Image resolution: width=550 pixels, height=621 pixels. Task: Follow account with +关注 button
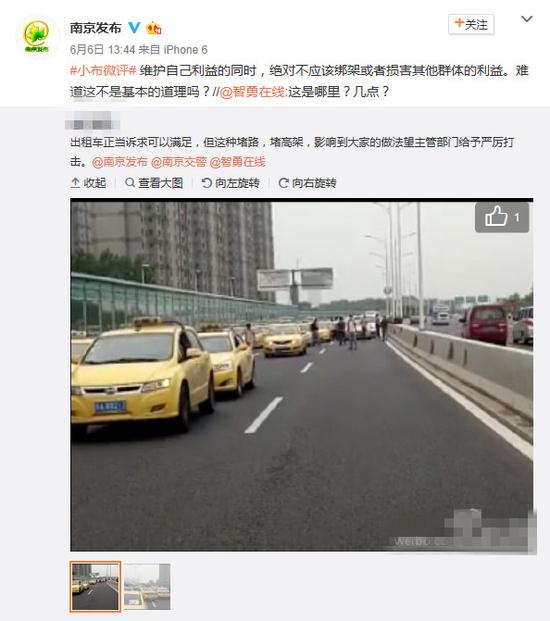pyautogui.click(x=471, y=25)
